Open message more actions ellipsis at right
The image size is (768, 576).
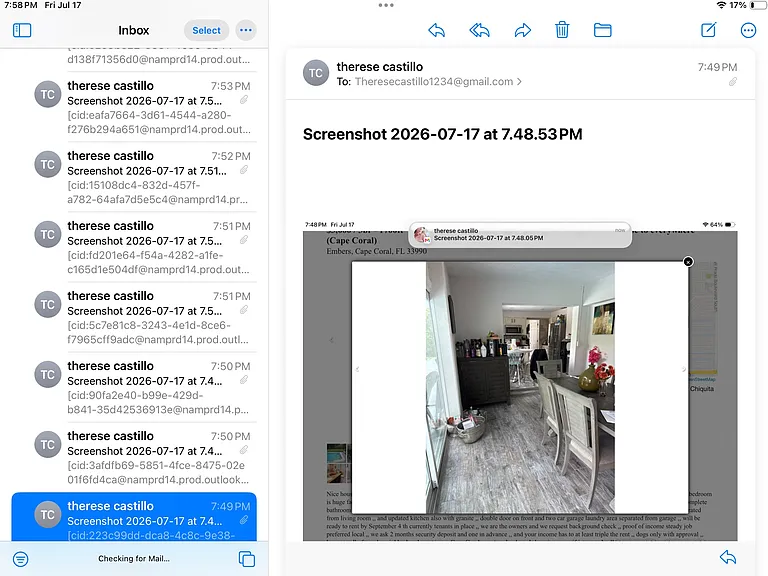[x=748, y=30]
